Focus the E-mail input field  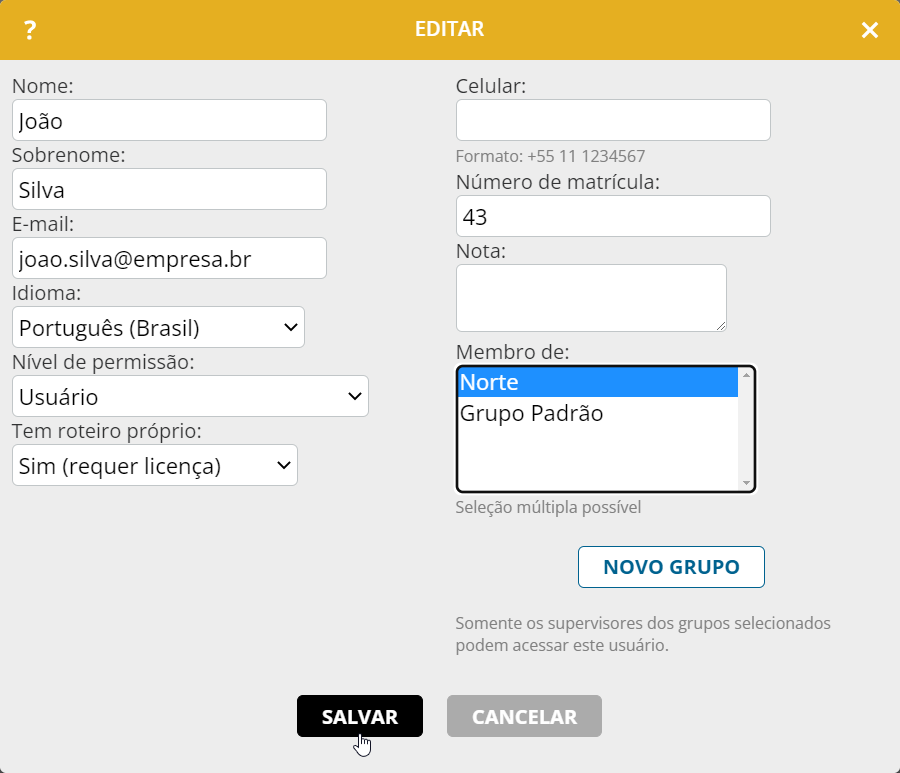169,258
